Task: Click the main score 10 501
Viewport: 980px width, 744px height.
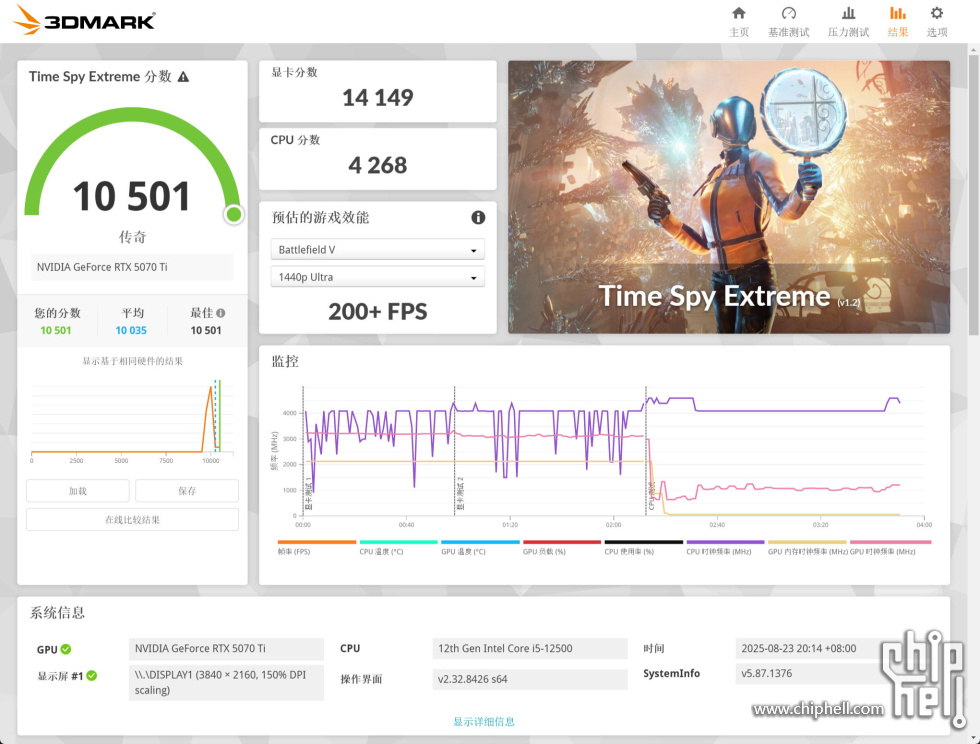Action: click(x=132, y=196)
